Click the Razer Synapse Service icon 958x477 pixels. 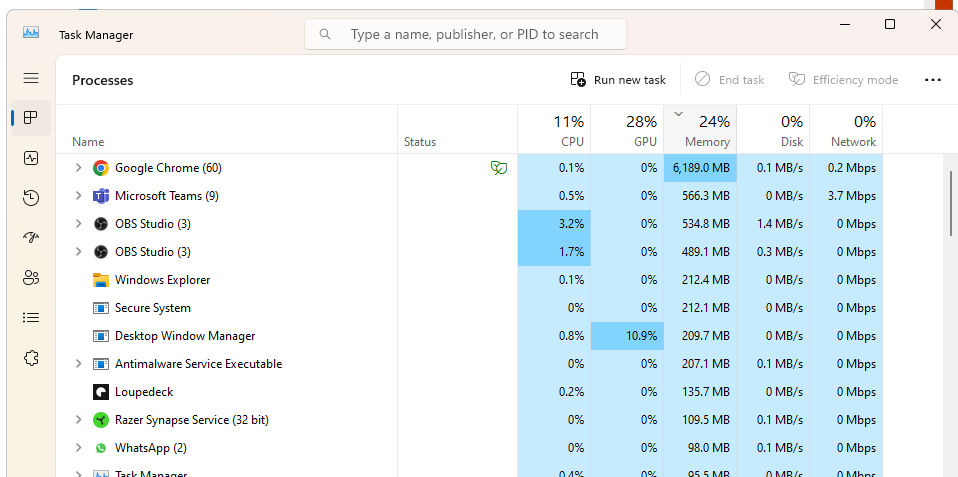(x=101, y=420)
